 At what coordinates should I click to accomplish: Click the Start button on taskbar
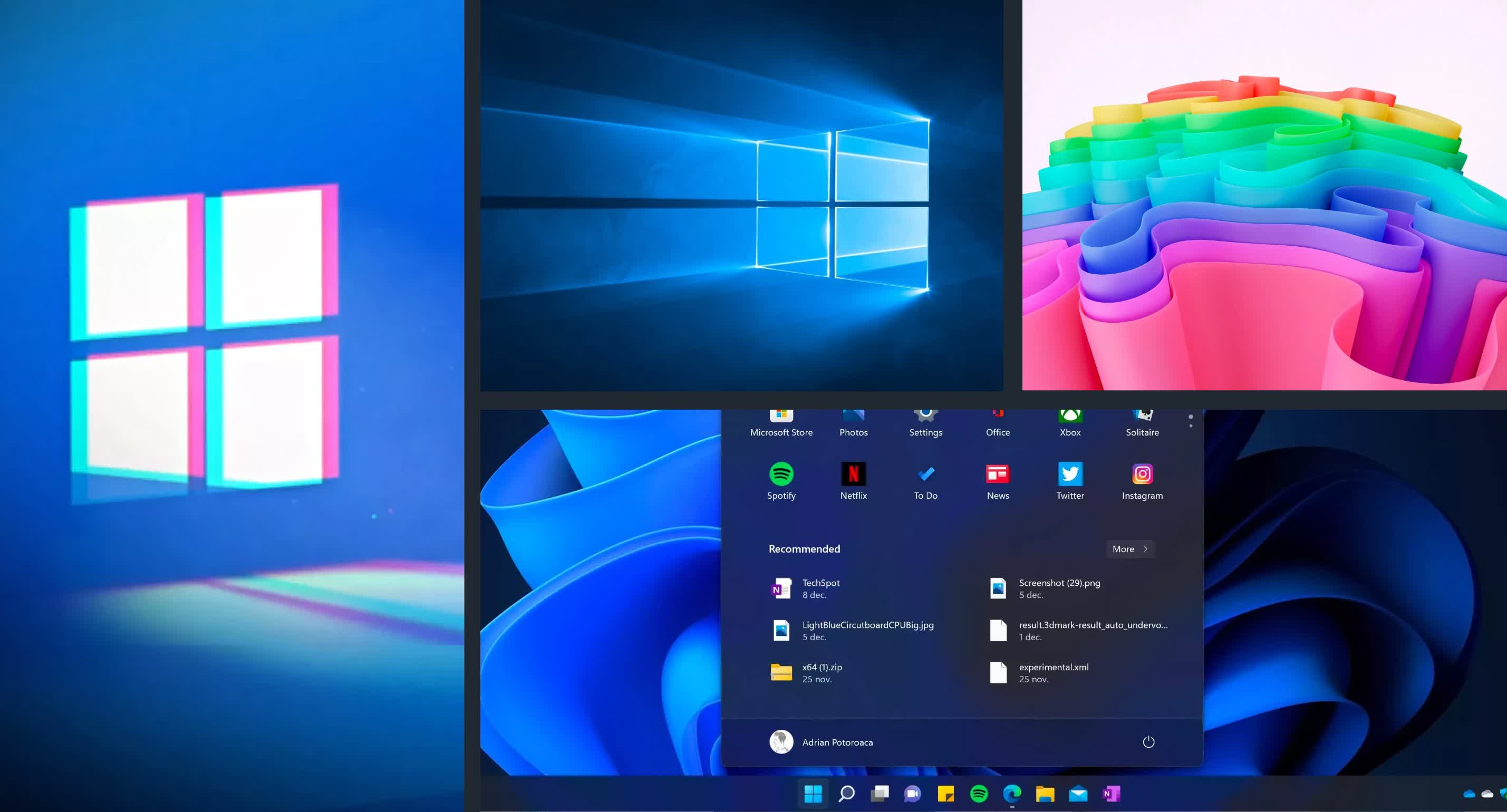tap(813, 794)
